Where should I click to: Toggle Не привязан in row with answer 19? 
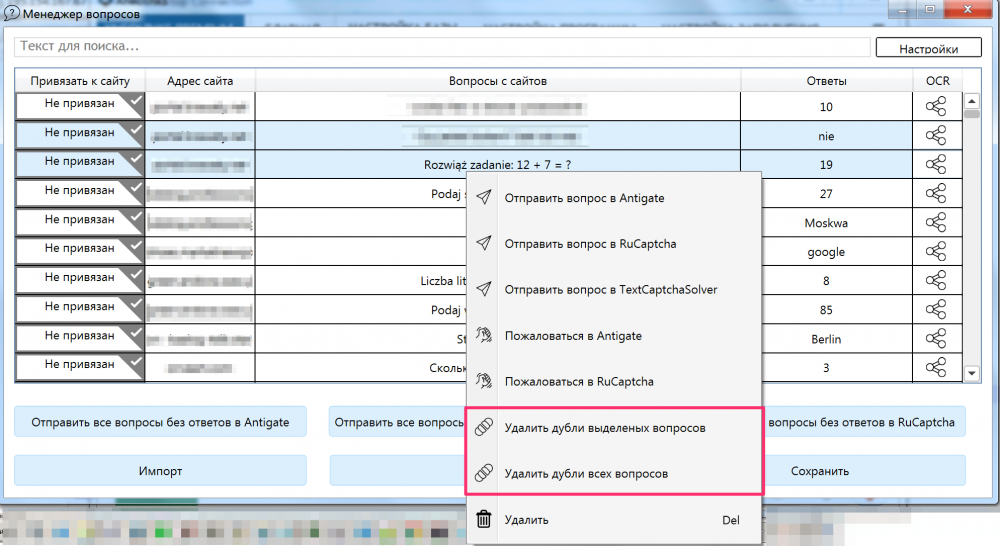pos(79,164)
